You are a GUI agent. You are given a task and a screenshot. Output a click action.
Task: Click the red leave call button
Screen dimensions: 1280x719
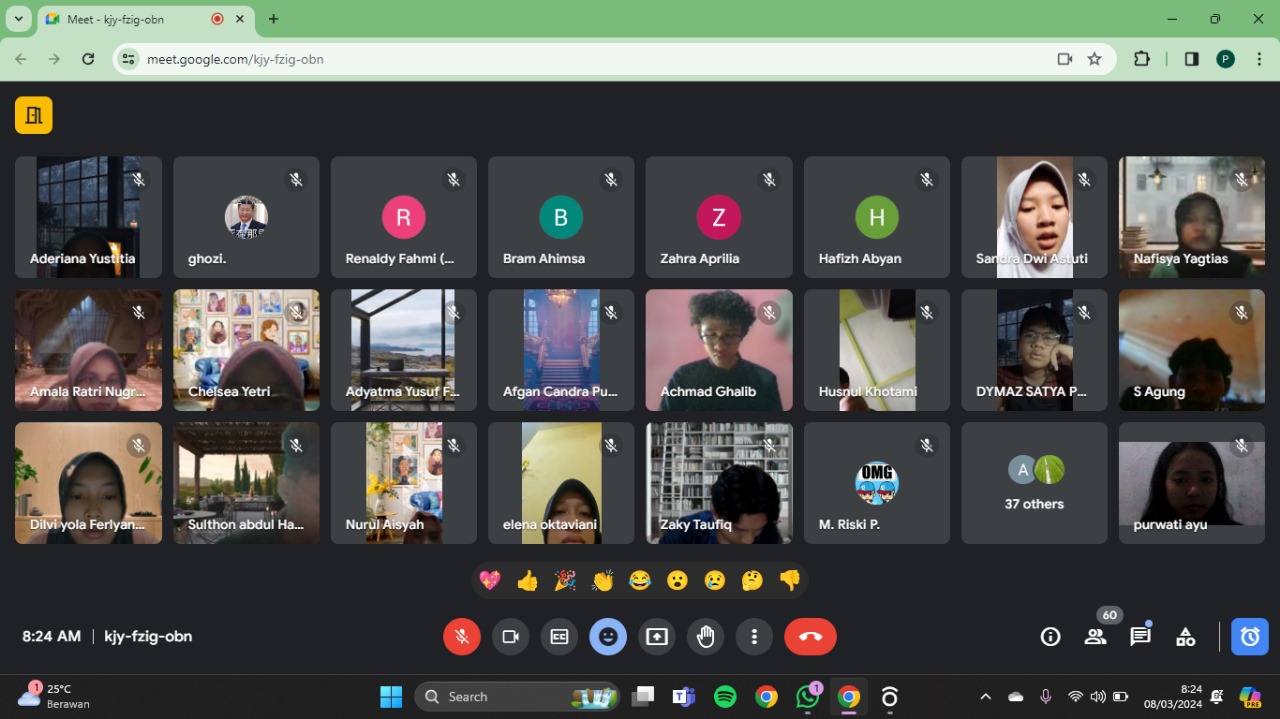point(810,637)
